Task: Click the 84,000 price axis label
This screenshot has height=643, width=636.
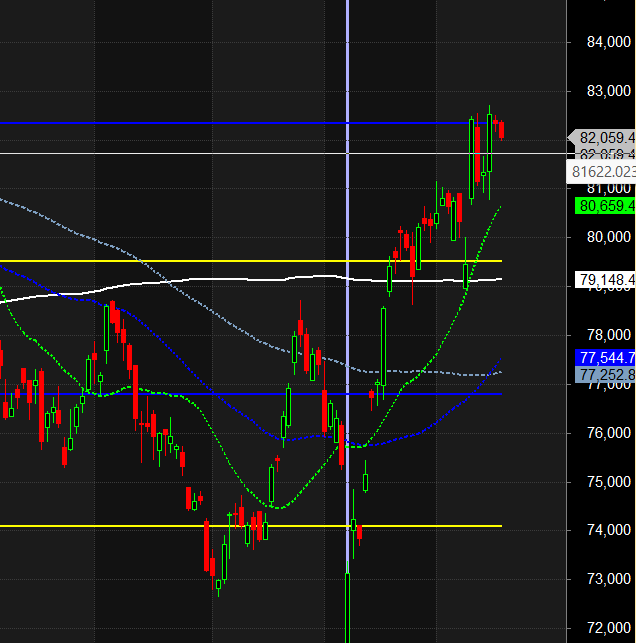Action: (609, 42)
